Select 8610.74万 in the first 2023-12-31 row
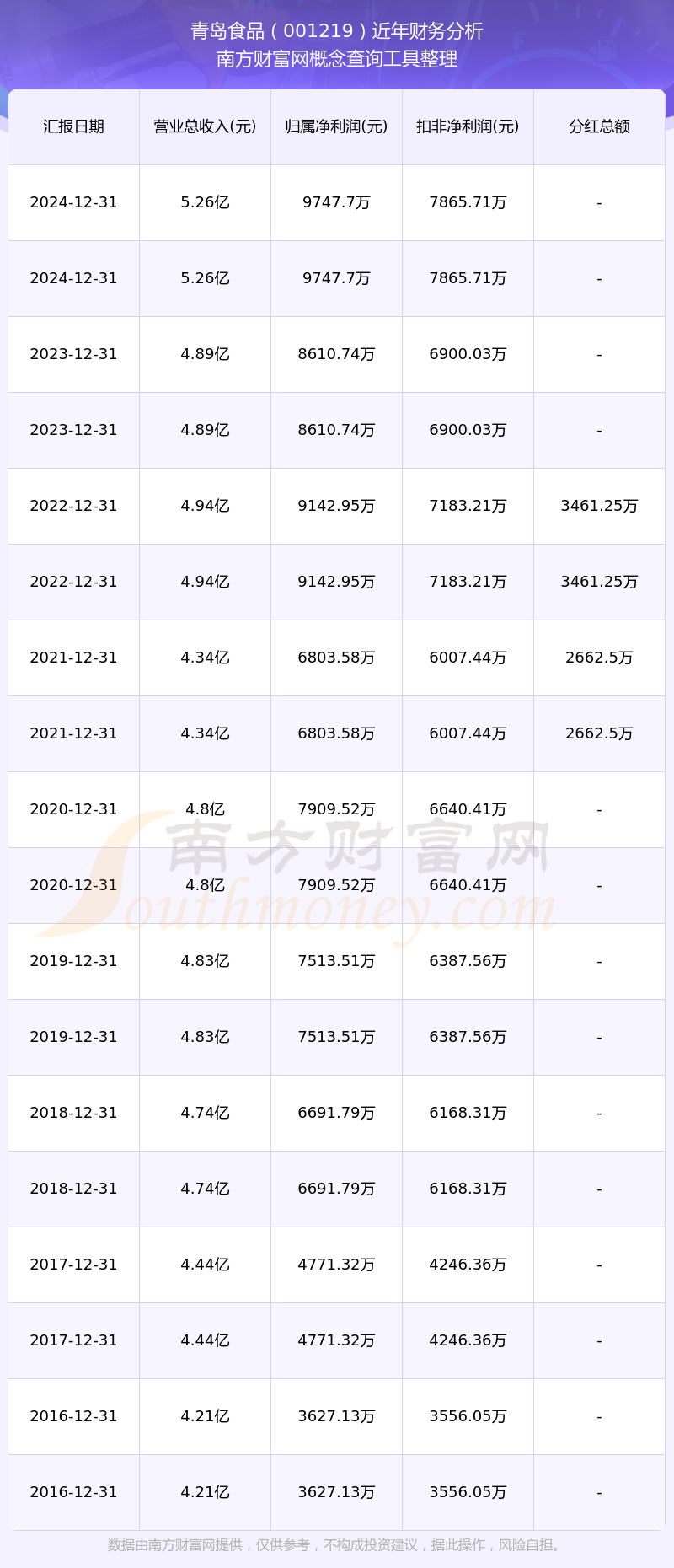The image size is (674, 1568). pos(336,354)
